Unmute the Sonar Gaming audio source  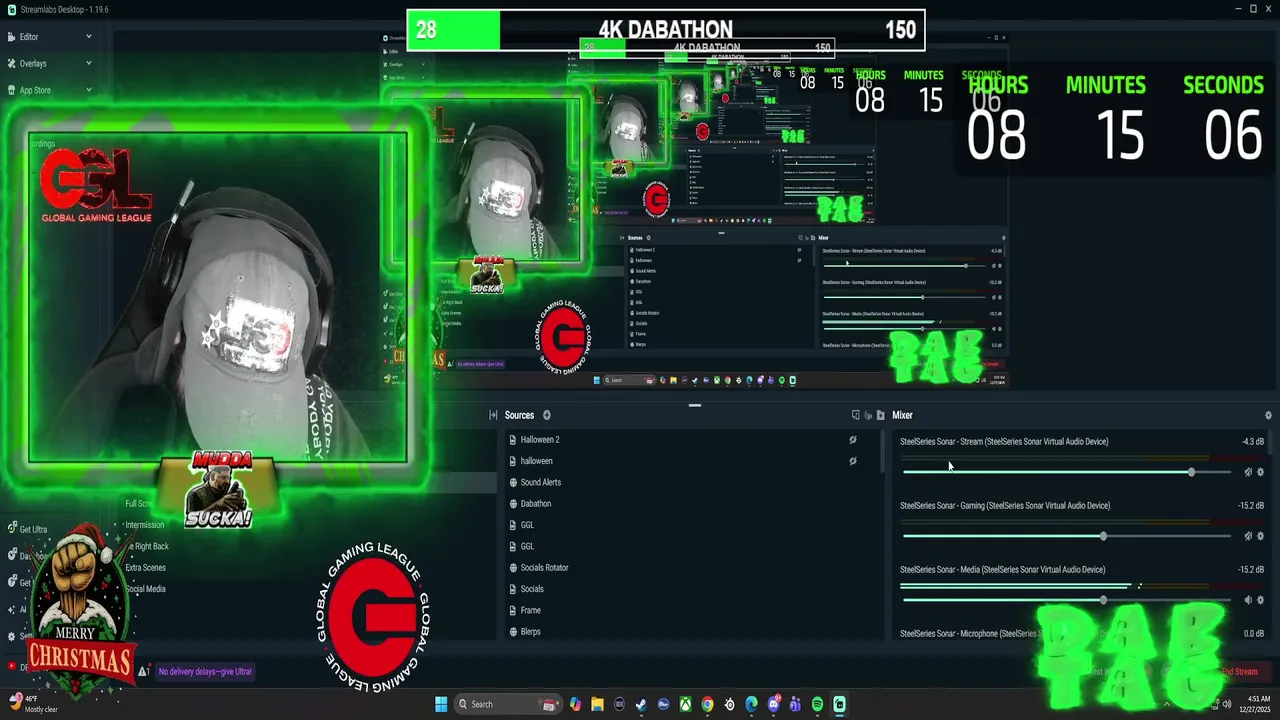click(x=1248, y=536)
